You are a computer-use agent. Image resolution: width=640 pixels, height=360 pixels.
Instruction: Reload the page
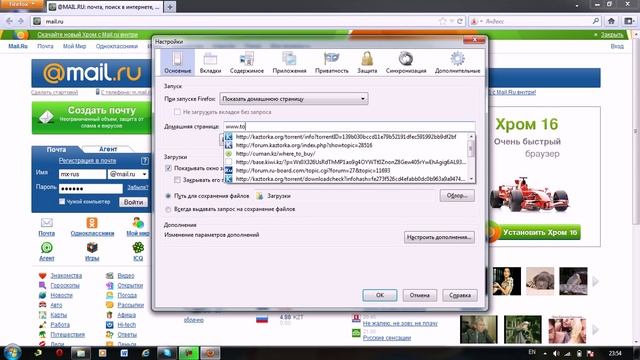click(460, 21)
